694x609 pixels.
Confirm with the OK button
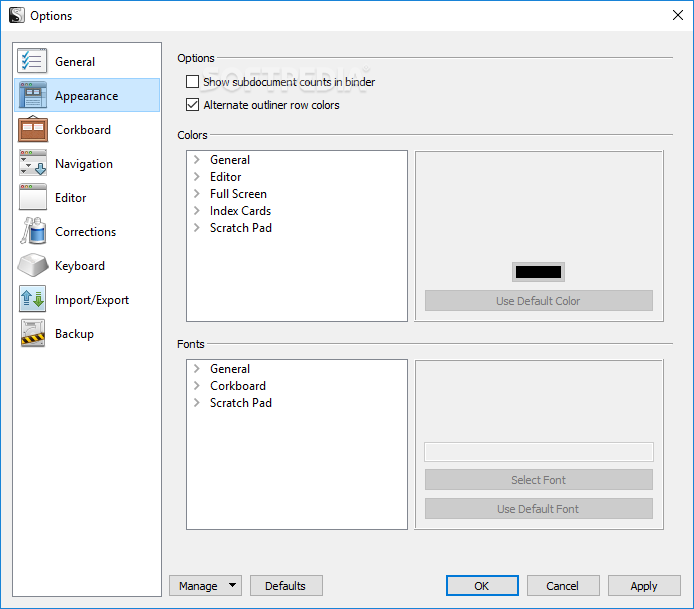click(482, 586)
